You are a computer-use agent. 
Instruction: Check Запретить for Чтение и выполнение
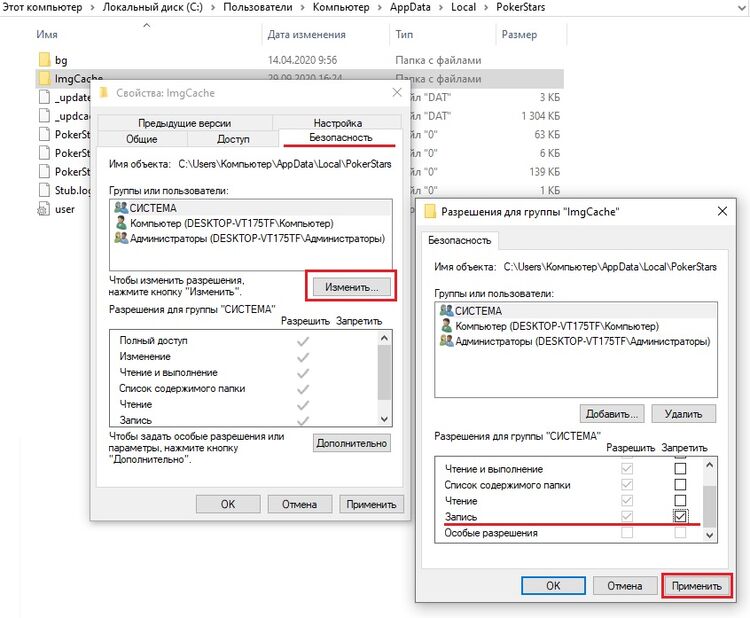(x=681, y=469)
